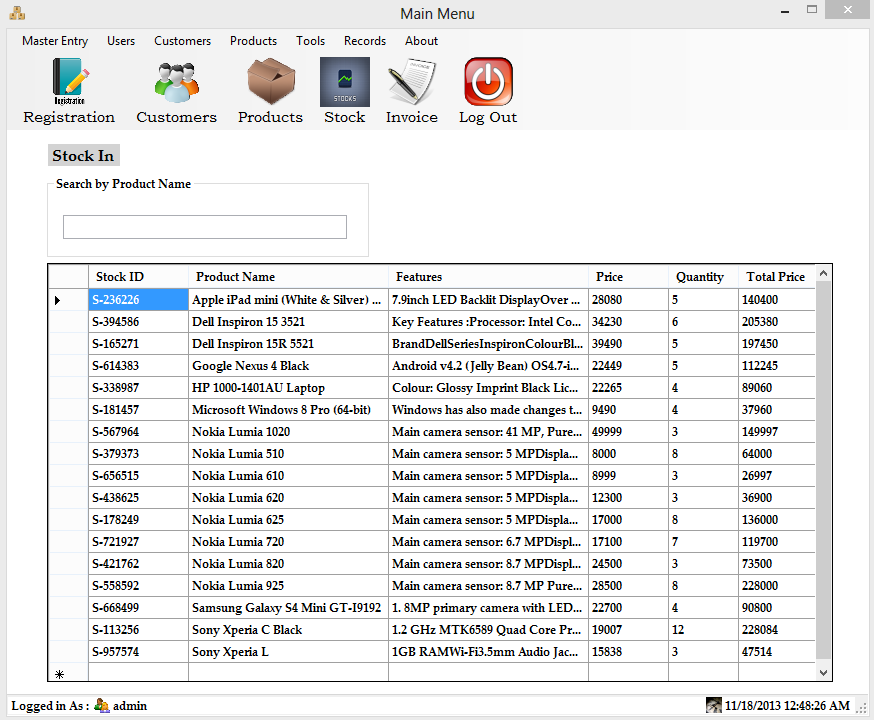This screenshot has width=874, height=720.
Task: Select the Nokia Lumia 510 cell
Action: click(x=288, y=454)
